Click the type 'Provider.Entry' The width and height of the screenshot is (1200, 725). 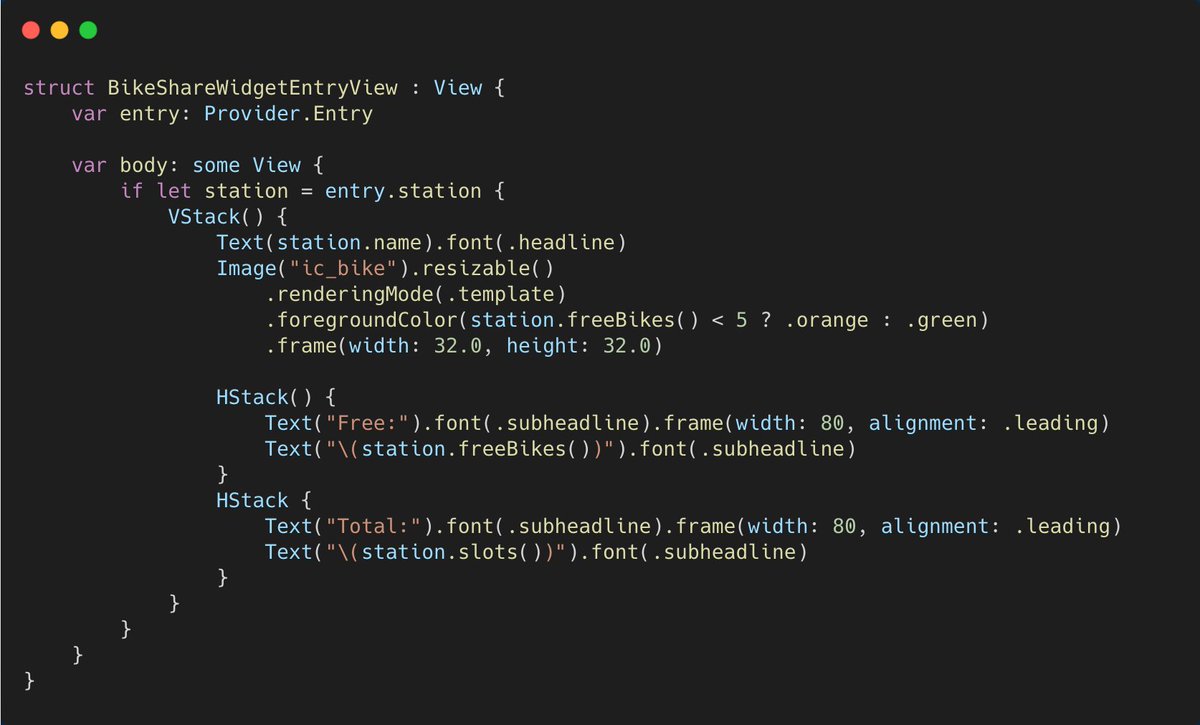(288, 114)
